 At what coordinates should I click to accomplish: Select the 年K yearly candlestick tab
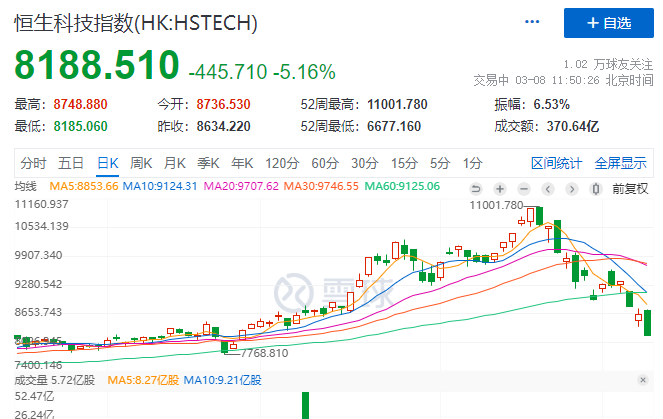pos(242,163)
